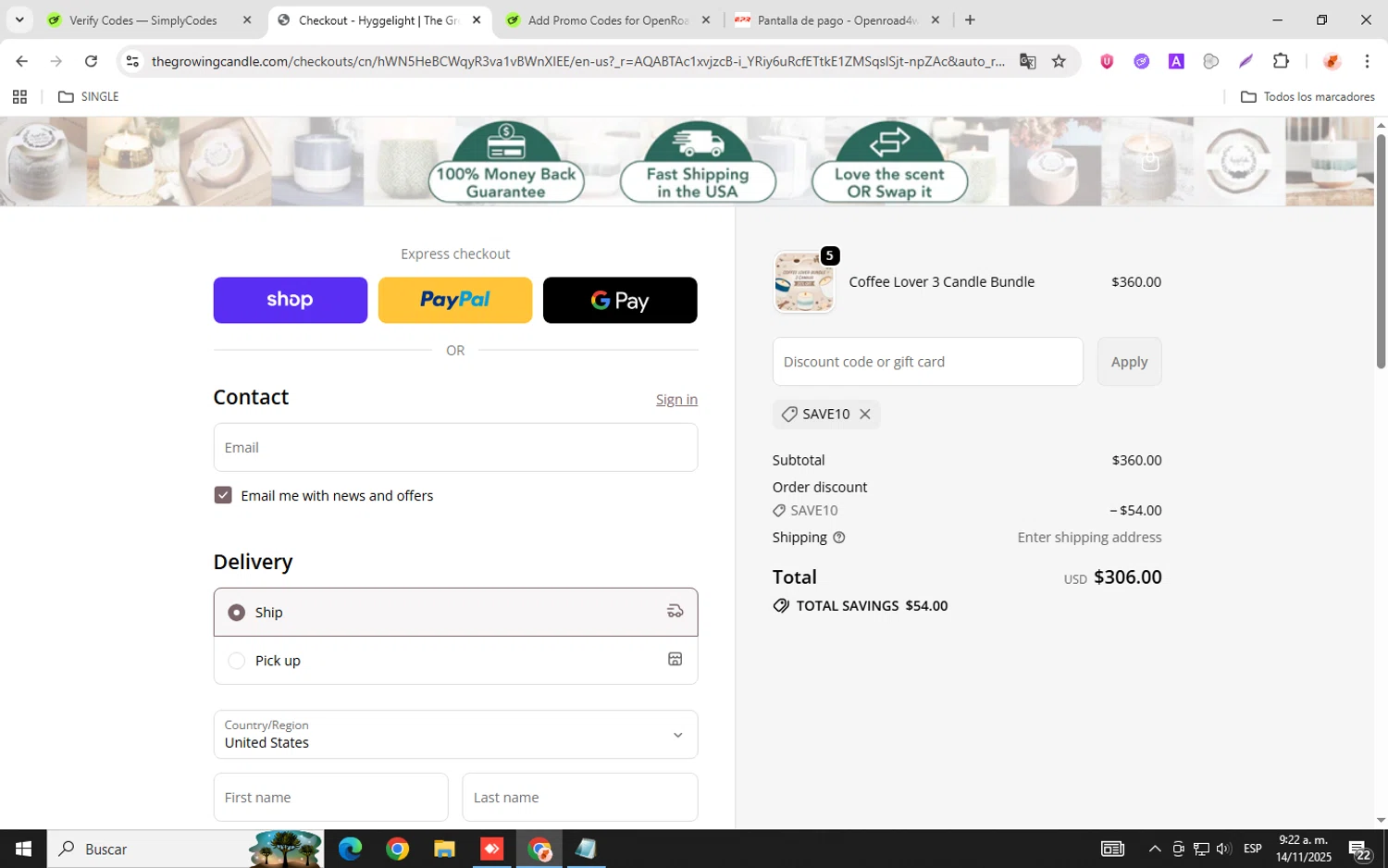1388x868 pixels.
Task: Click the purple feather extension icon
Action: tap(1245, 61)
